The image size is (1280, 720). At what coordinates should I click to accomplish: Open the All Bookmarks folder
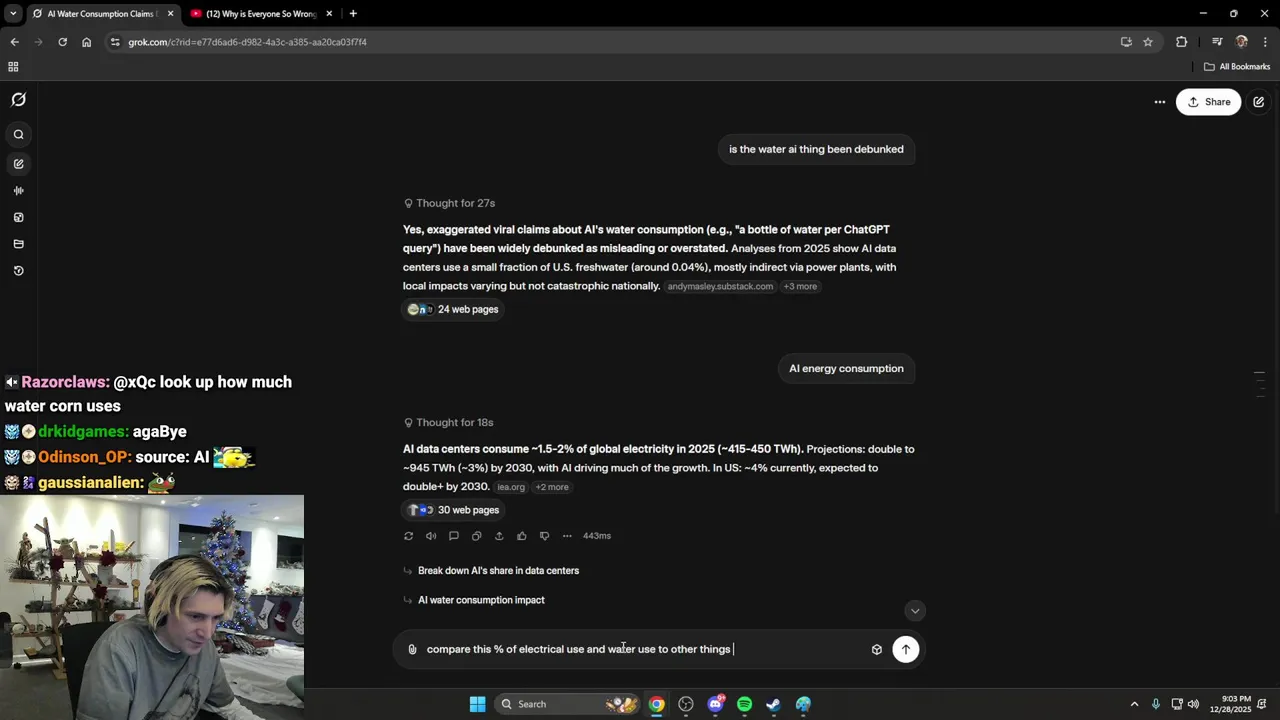pyautogui.click(x=1237, y=67)
